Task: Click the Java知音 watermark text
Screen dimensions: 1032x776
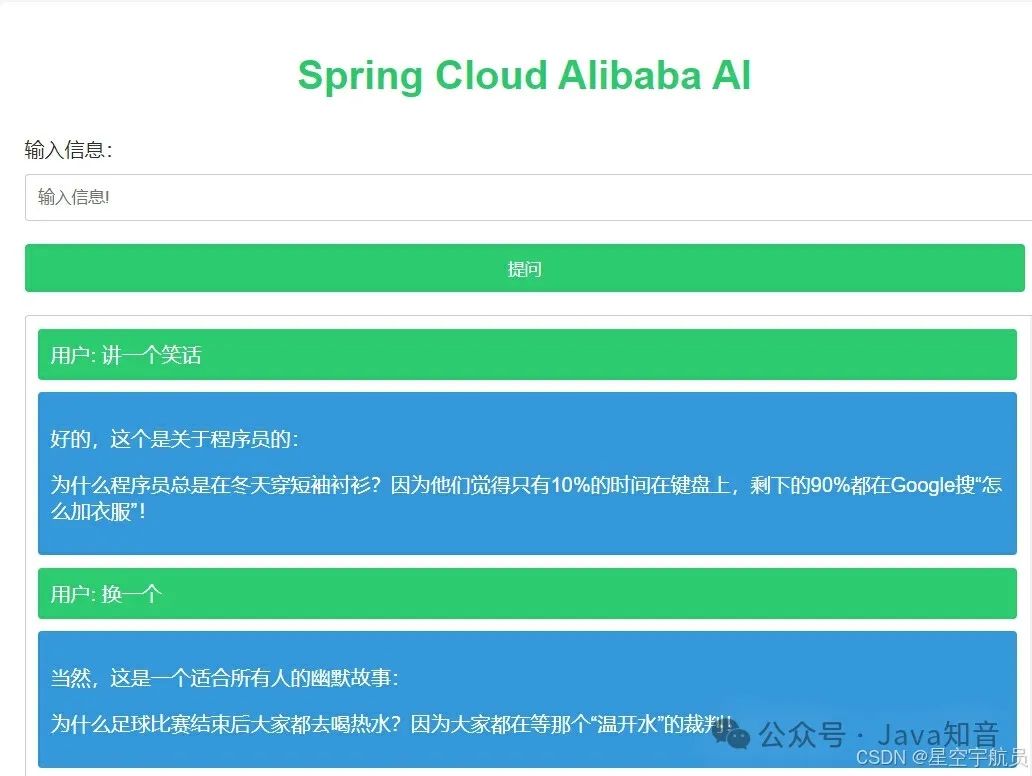Action: point(939,734)
